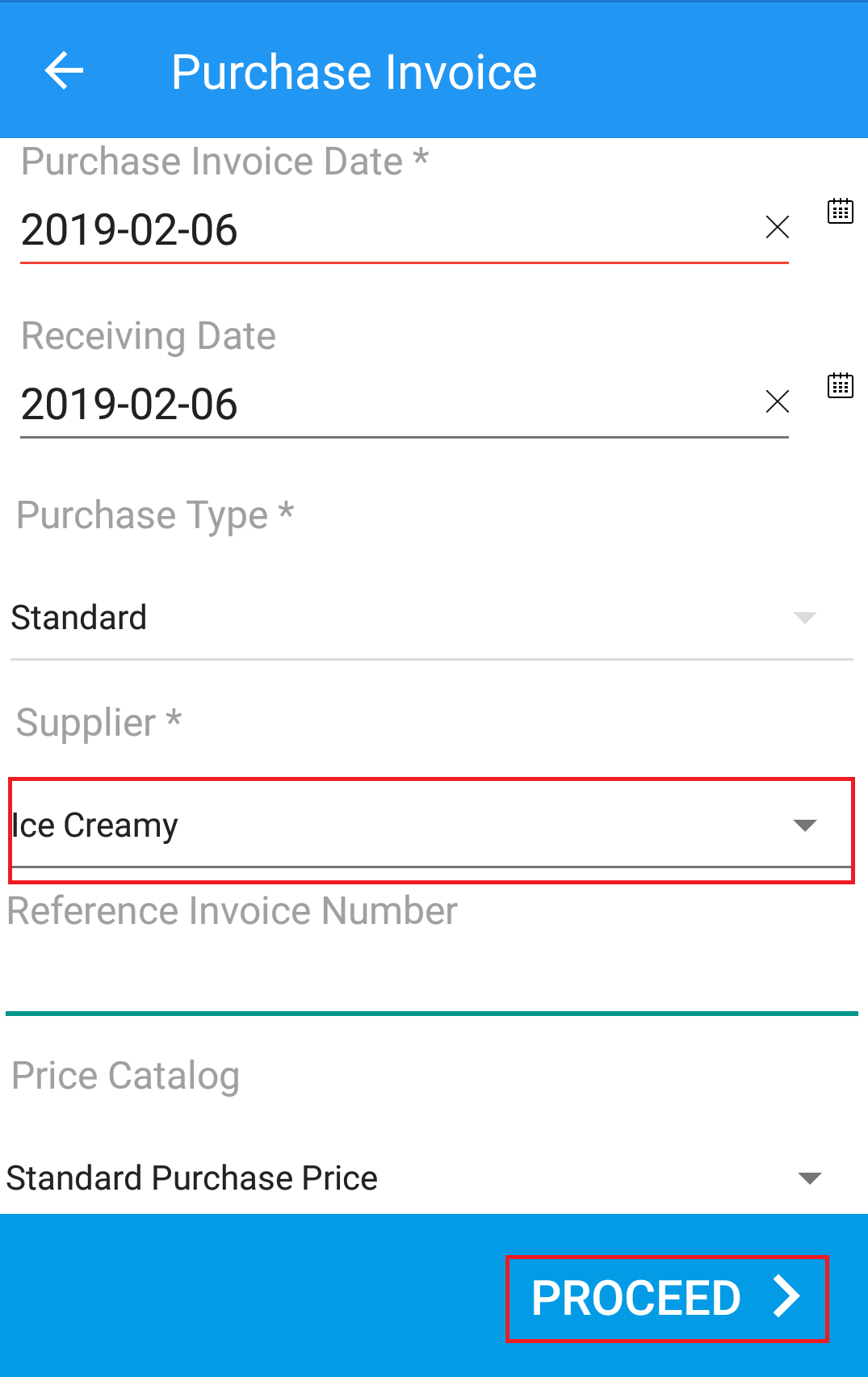
Task: Select the Standard purchase type value
Action: tap(431, 619)
